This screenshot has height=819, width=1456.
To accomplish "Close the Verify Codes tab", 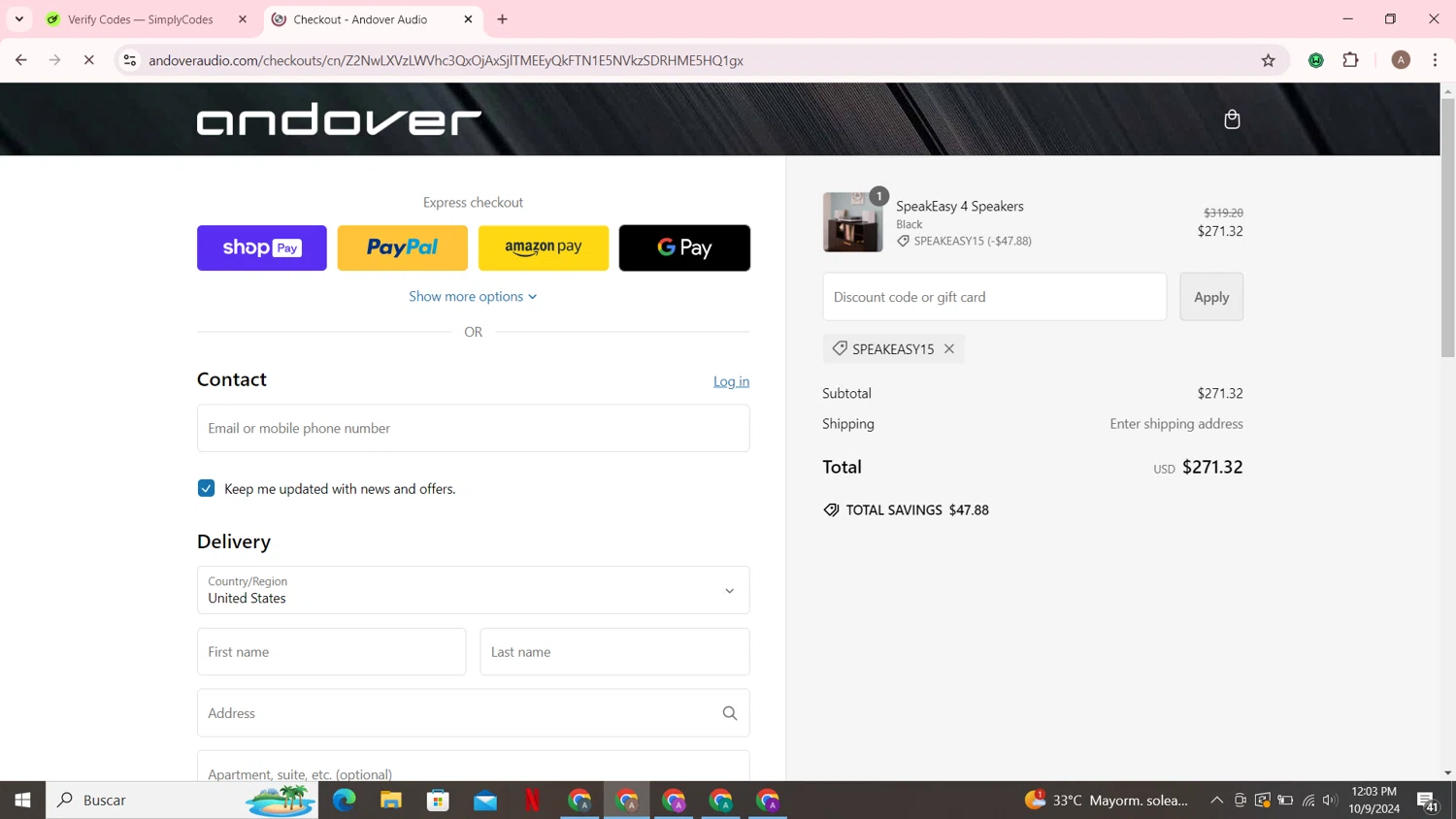I will pos(243,19).
